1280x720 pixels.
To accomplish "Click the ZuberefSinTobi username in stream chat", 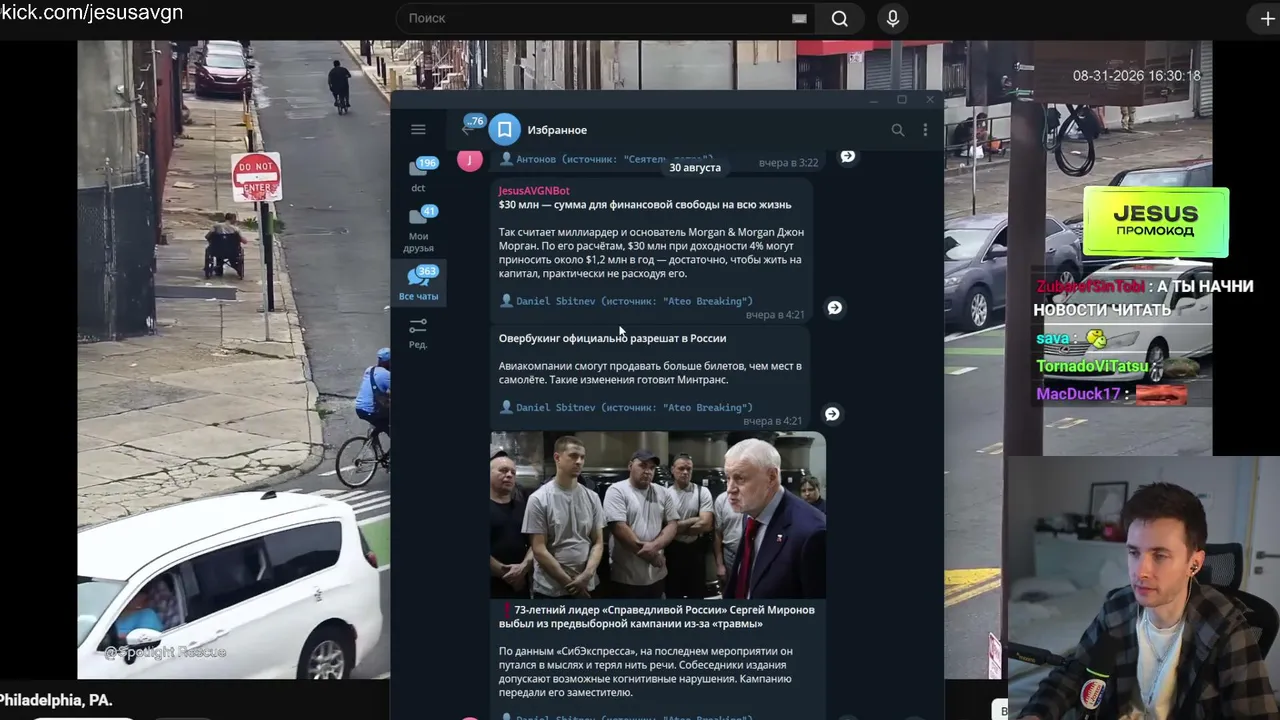I will pos(1090,287).
